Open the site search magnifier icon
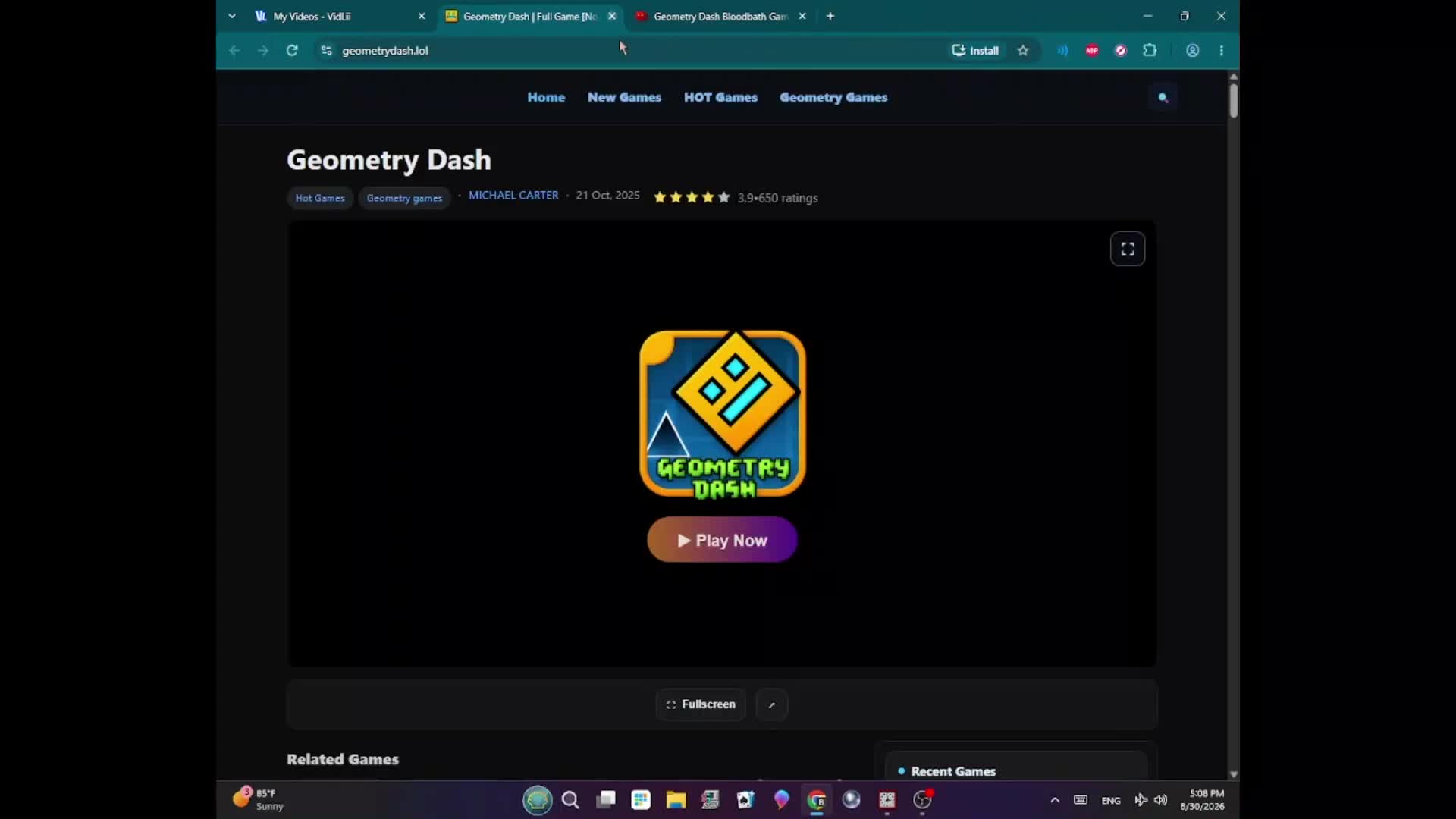The width and height of the screenshot is (1456, 819). pos(1163,97)
